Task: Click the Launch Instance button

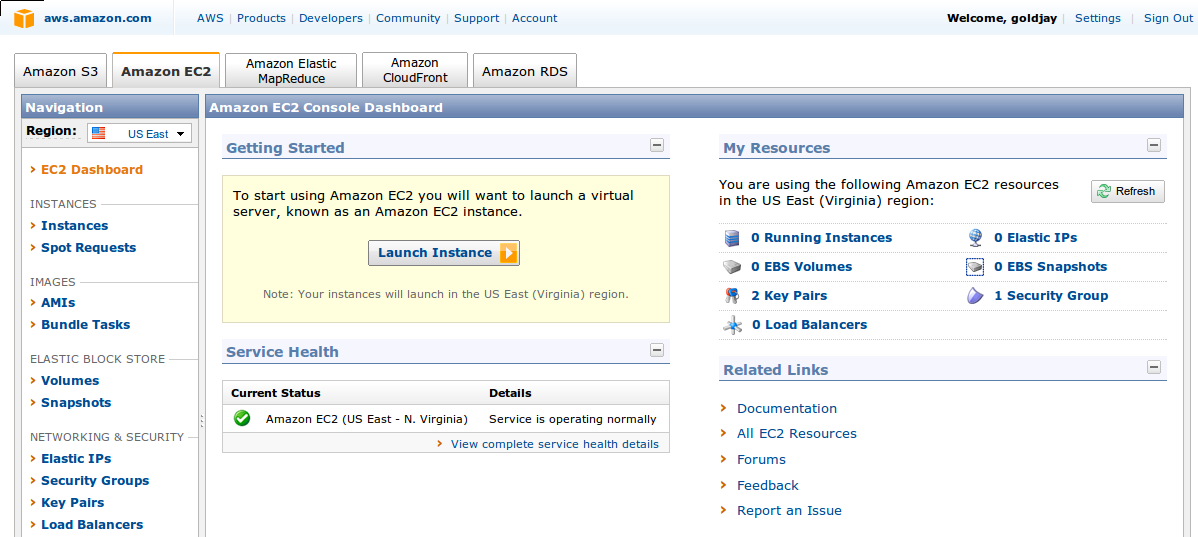Action: (x=444, y=253)
